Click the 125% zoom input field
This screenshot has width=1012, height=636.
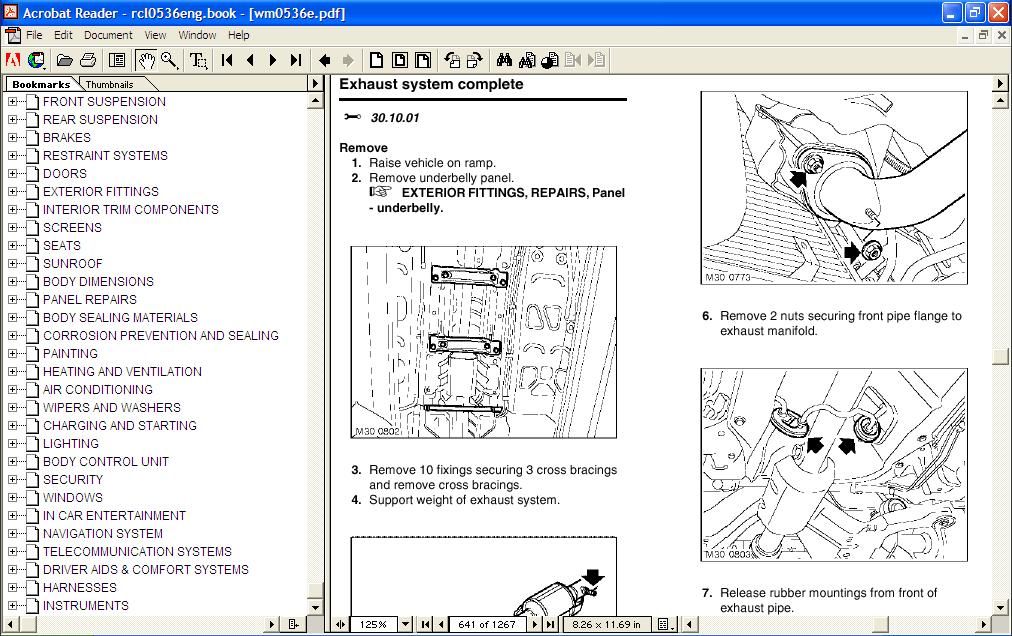click(x=374, y=624)
